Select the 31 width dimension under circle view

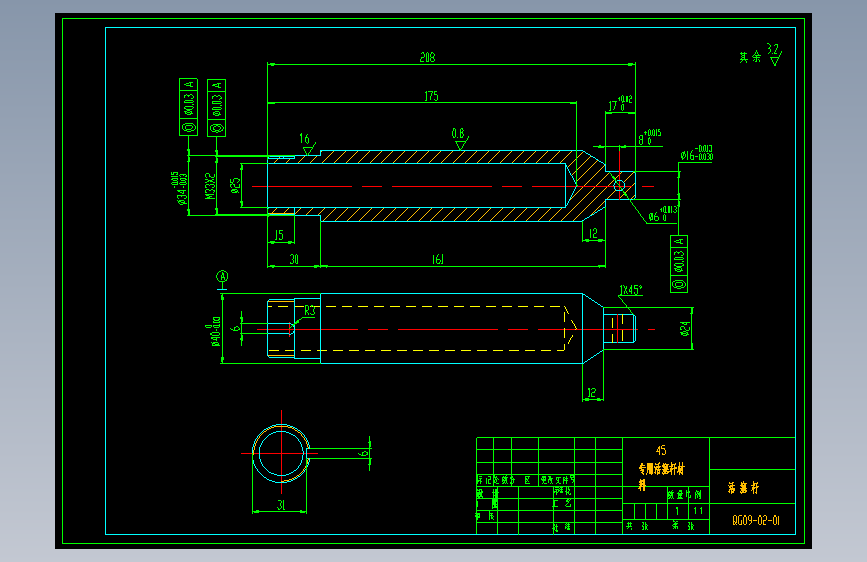(x=281, y=505)
